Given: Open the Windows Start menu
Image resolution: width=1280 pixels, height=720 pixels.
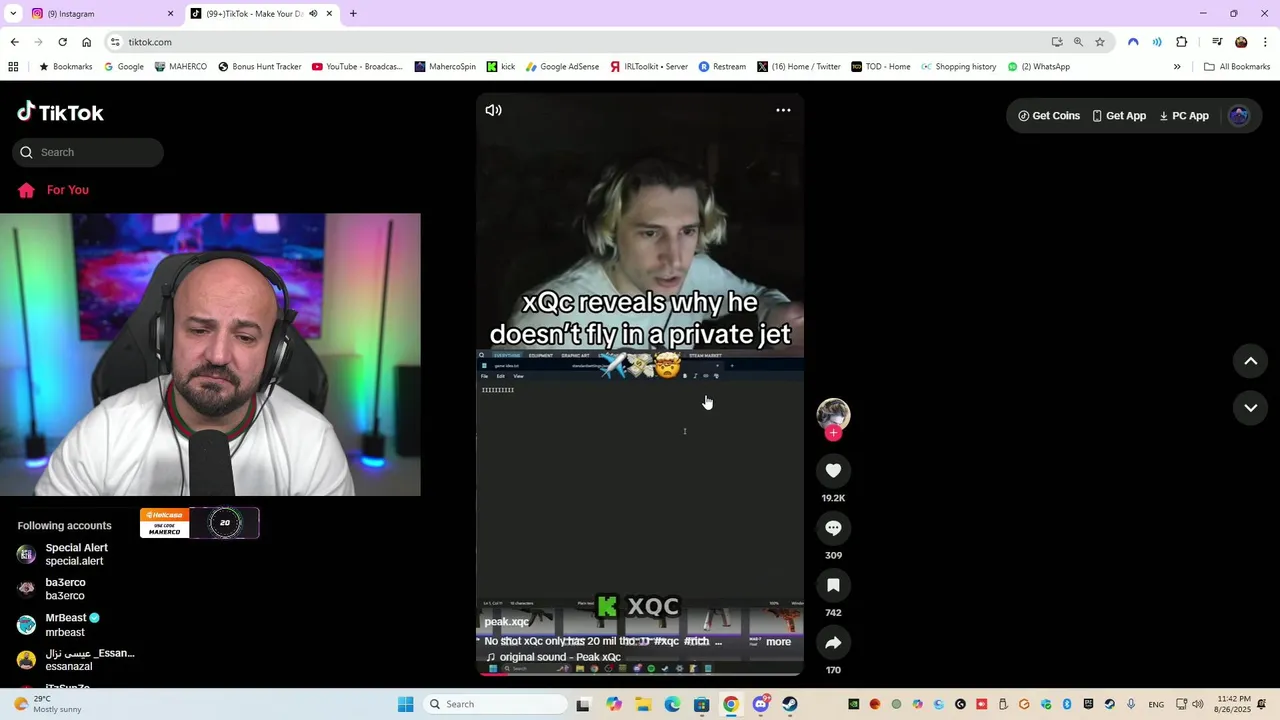Looking at the screenshot, I should coord(405,704).
